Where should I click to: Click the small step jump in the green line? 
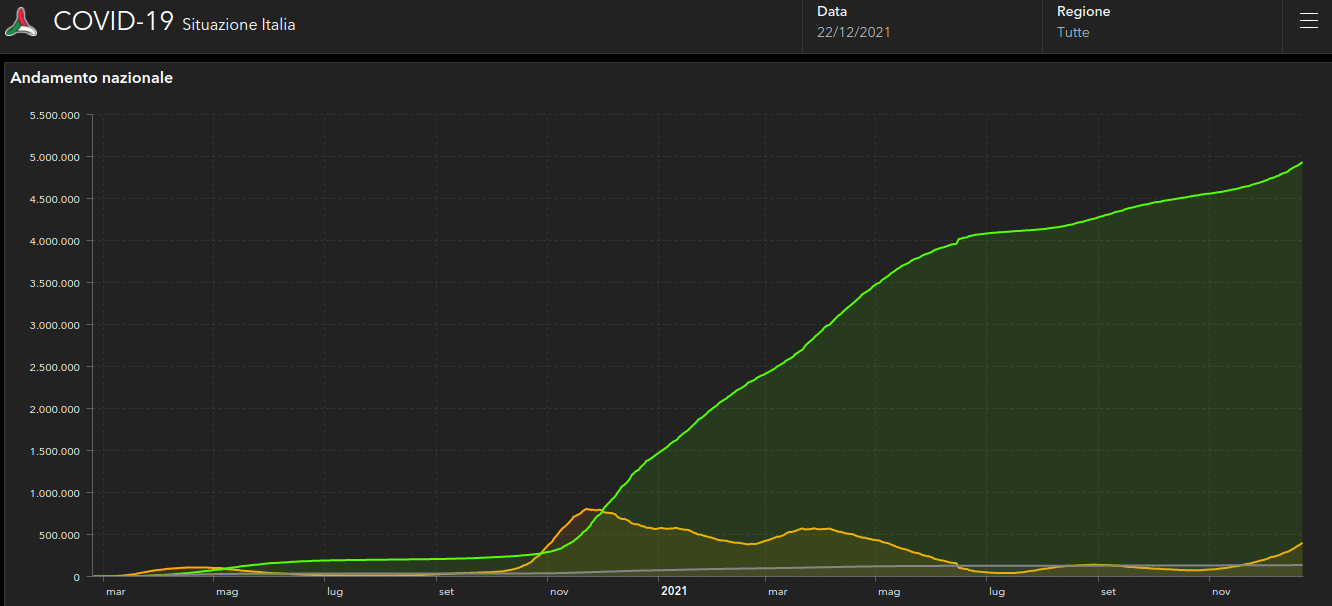click(x=957, y=241)
